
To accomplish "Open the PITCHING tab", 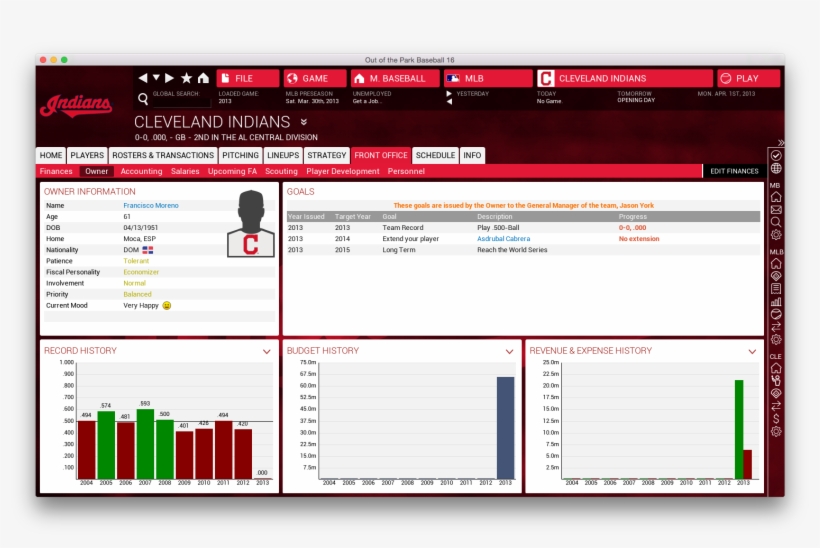I will pos(240,155).
